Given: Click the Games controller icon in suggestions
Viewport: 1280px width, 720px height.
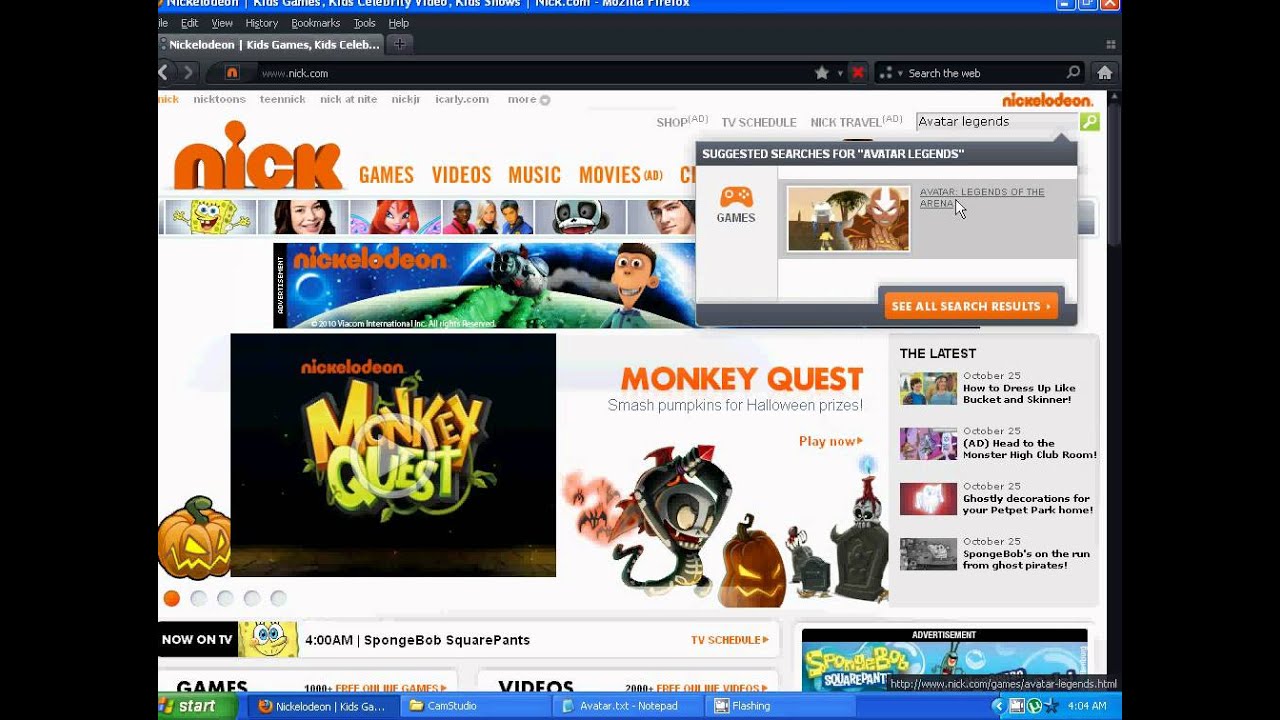Looking at the screenshot, I should click(x=736, y=197).
